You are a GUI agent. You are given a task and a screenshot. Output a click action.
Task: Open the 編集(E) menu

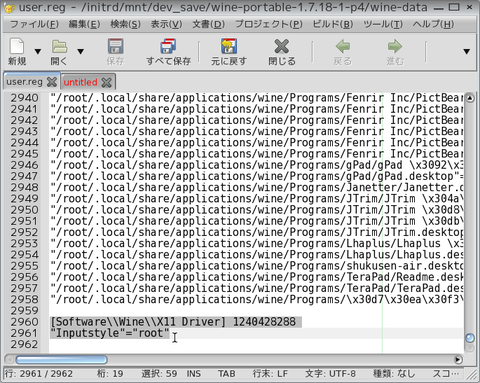(x=84, y=24)
